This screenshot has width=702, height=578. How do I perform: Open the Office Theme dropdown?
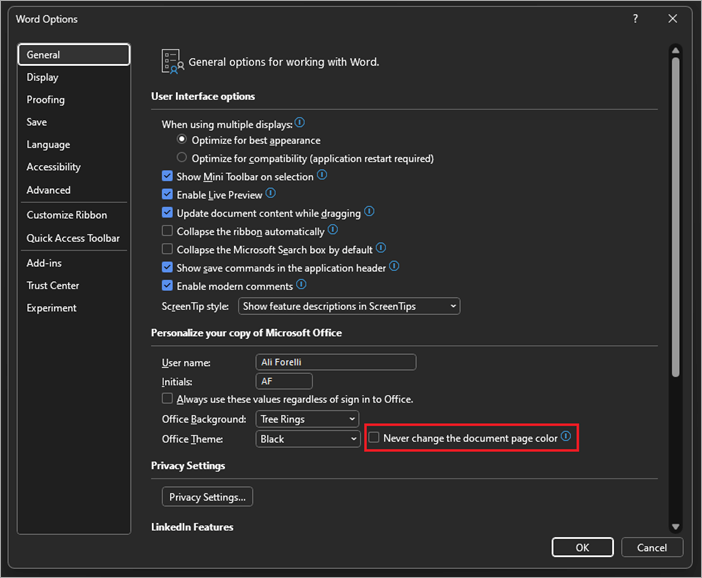click(307, 439)
